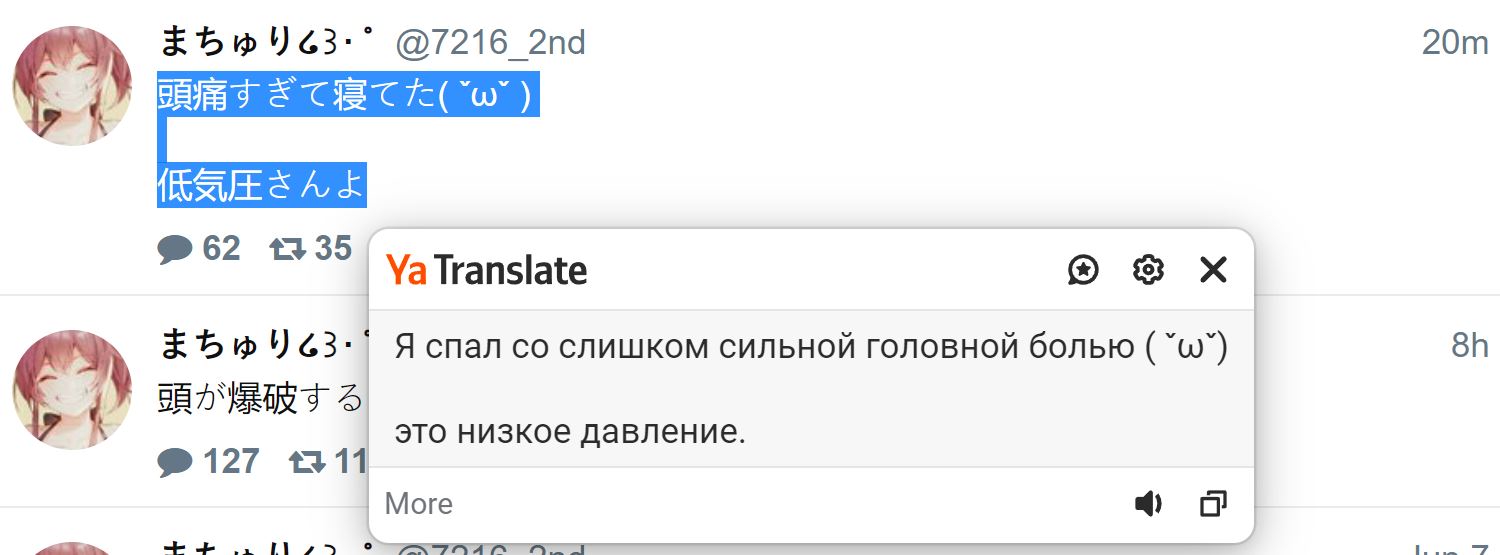Open the 20m timestamp link
The height and width of the screenshot is (555, 1500).
1455,43
